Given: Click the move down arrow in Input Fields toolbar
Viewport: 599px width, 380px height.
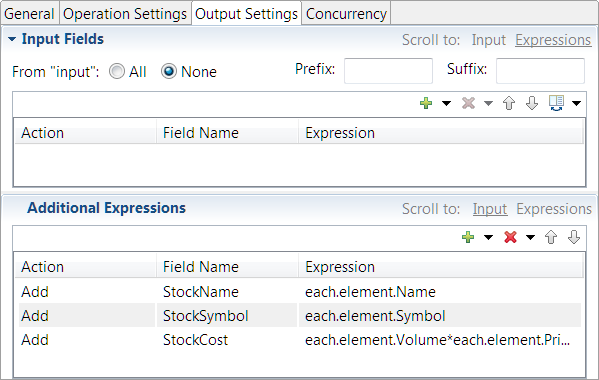Looking at the screenshot, I should 532,103.
